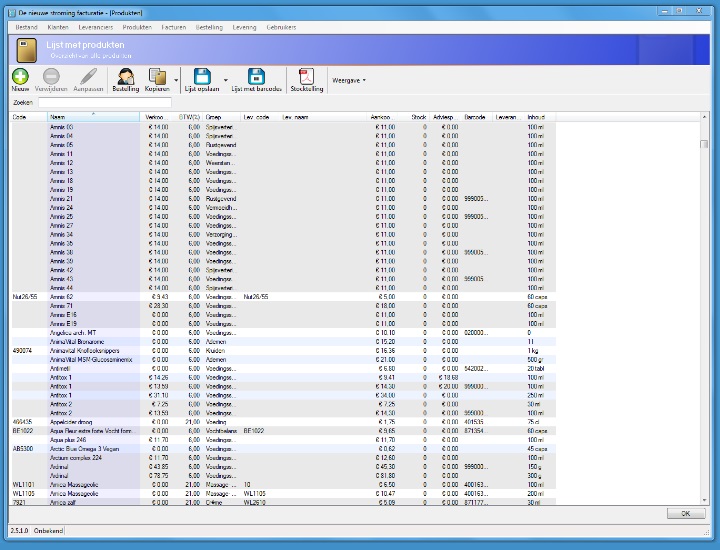Click the Kruiden group cell
The height and width of the screenshot is (550, 720).
(215, 351)
